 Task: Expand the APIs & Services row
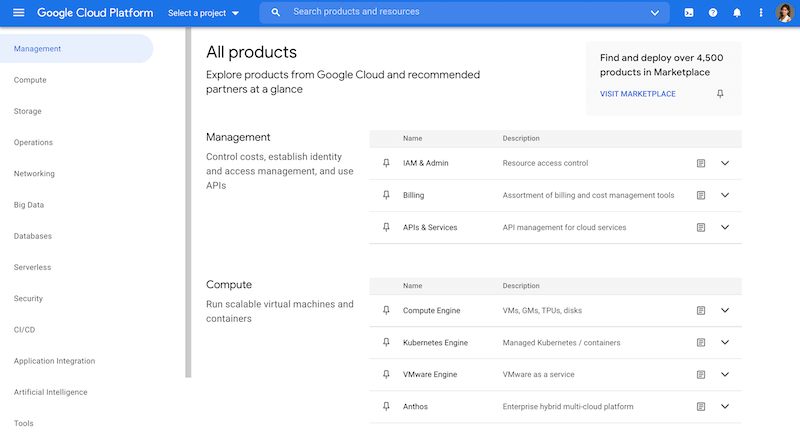pos(725,227)
